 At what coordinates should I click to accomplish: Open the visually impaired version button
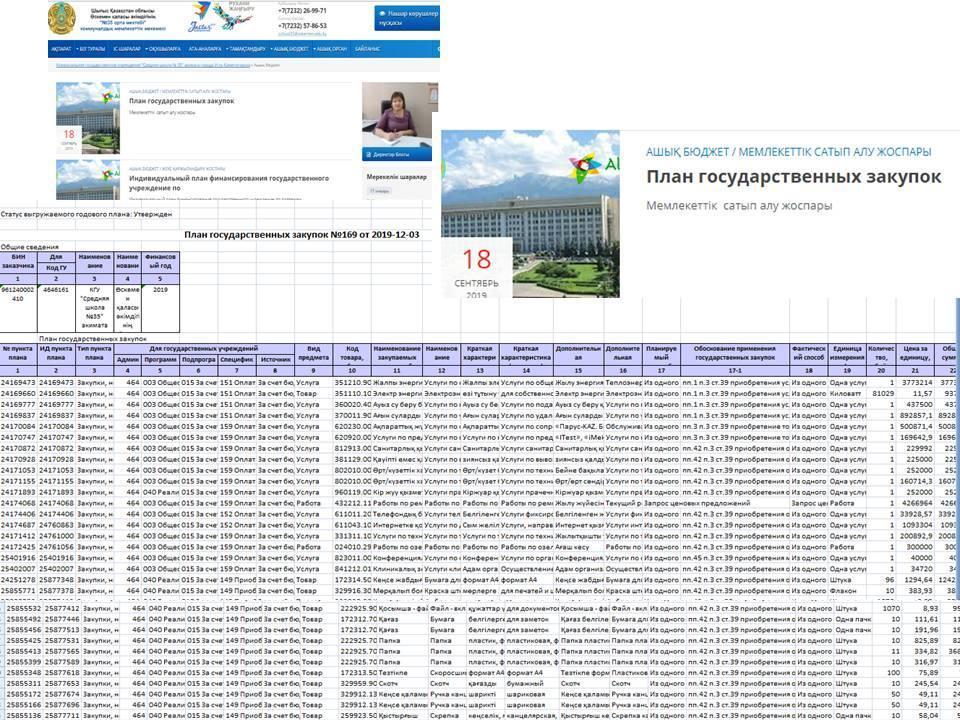[407, 18]
